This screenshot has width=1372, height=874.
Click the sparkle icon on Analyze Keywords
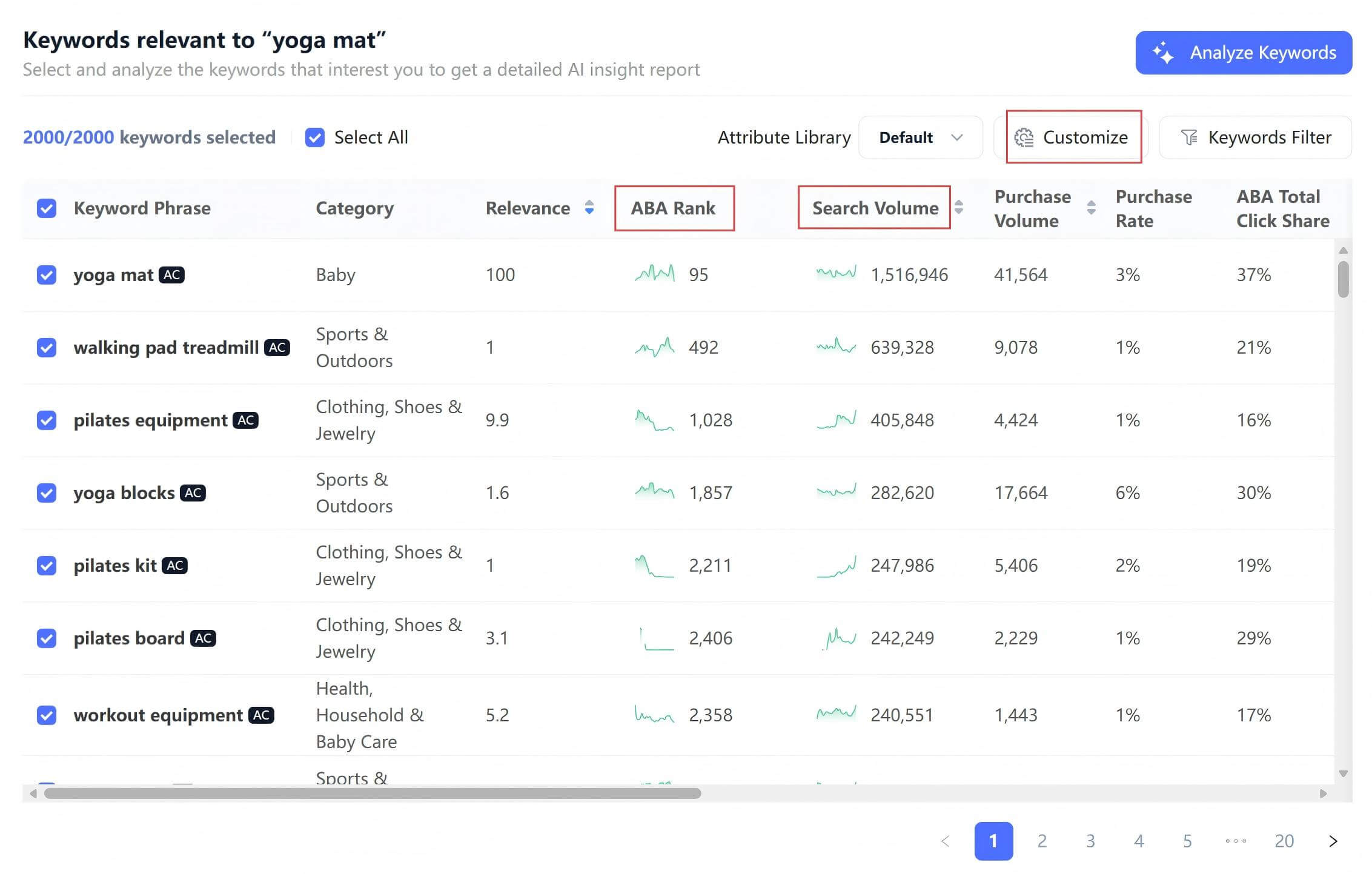(1162, 53)
